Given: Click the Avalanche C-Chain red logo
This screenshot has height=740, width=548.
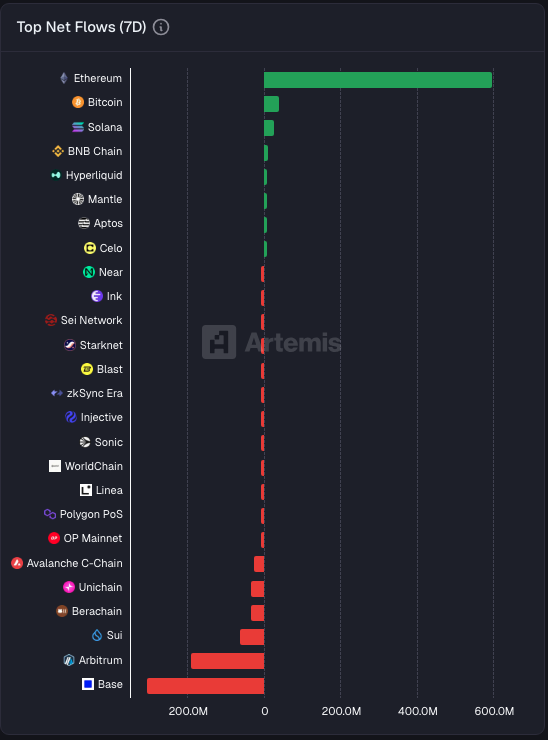Looking at the screenshot, I should click(x=17, y=563).
